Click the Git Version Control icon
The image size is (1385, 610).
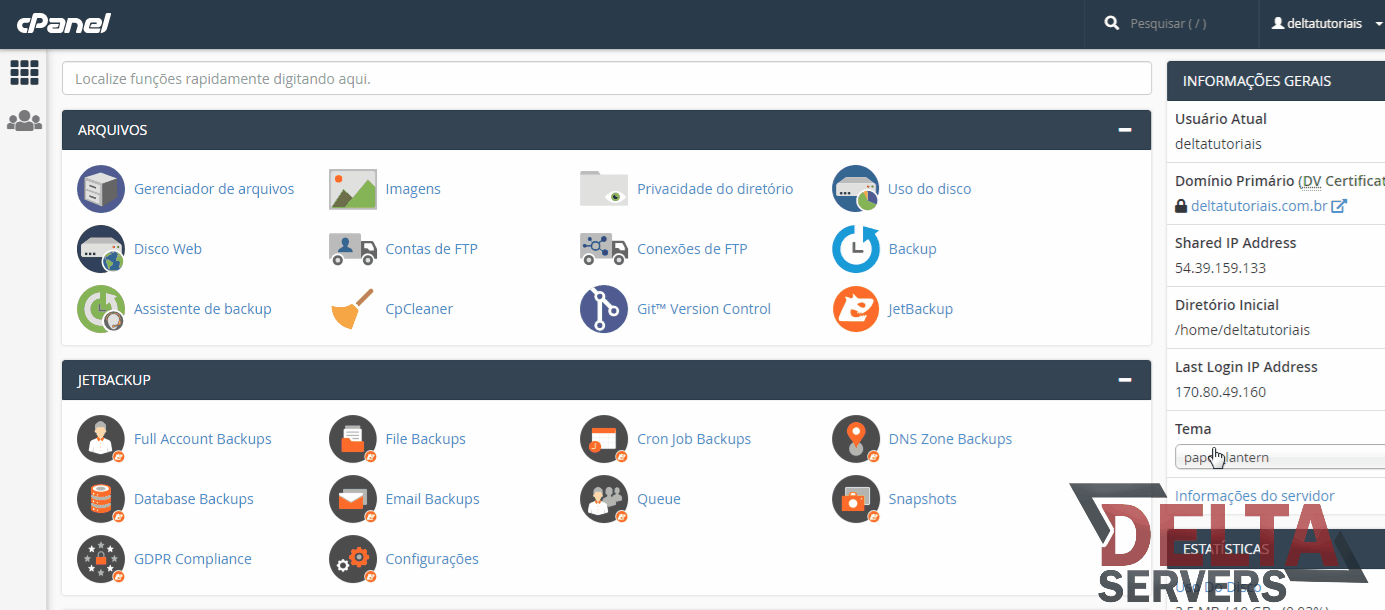point(604,309)
